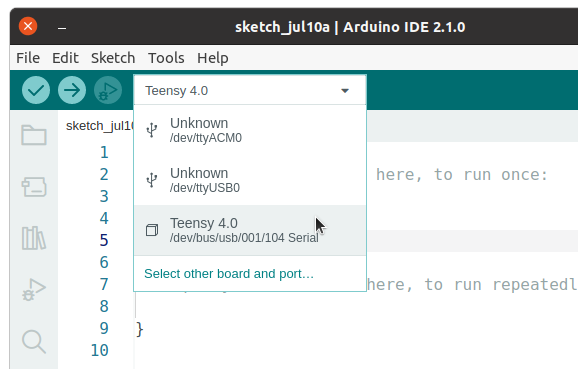Click line number 5 in the editor gutter
The image size is (578, 369).
pyautogui.click(x=104, y=240)
